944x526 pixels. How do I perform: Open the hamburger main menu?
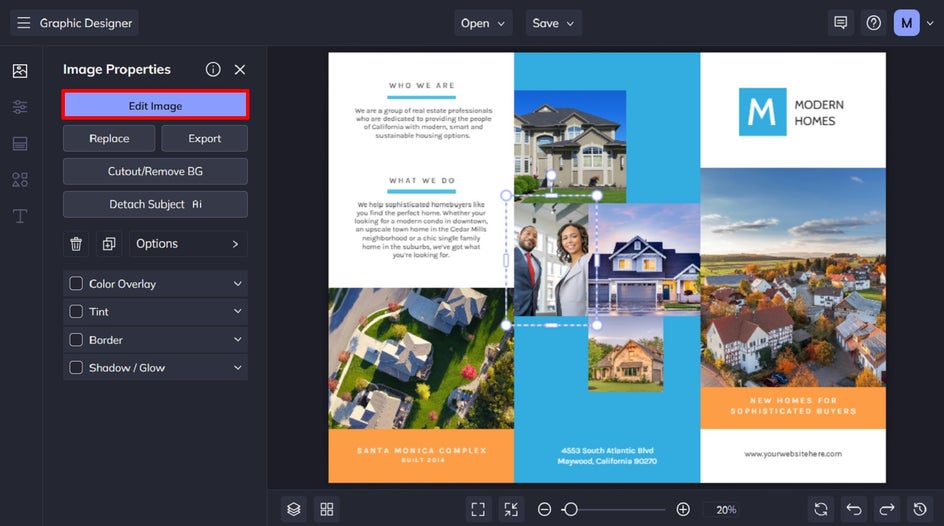23,23
